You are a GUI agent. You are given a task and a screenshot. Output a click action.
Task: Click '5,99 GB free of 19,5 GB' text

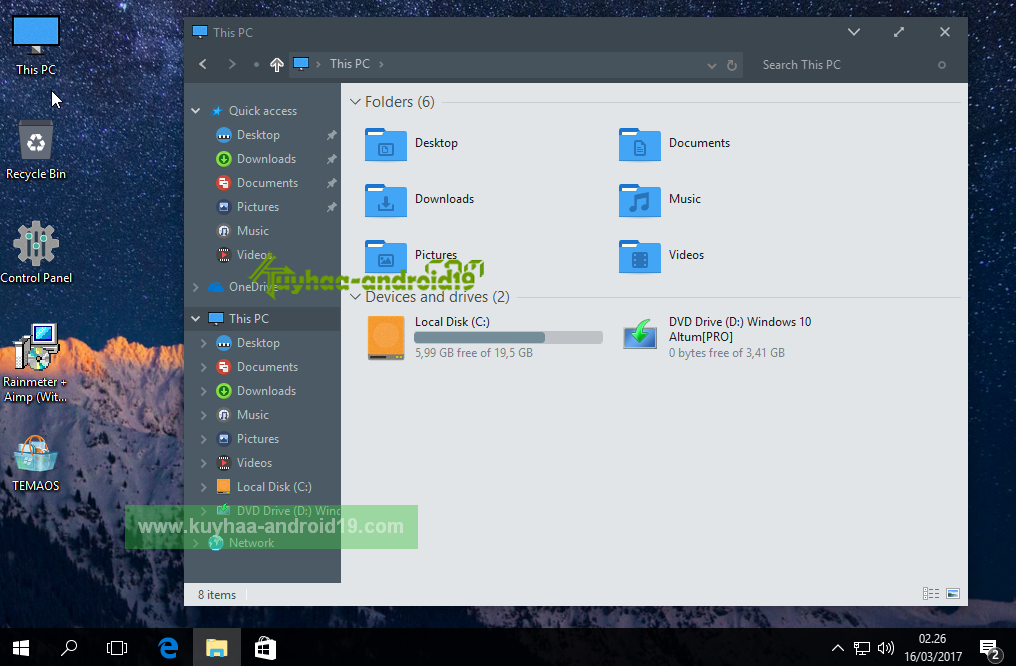tap(474, 353)
